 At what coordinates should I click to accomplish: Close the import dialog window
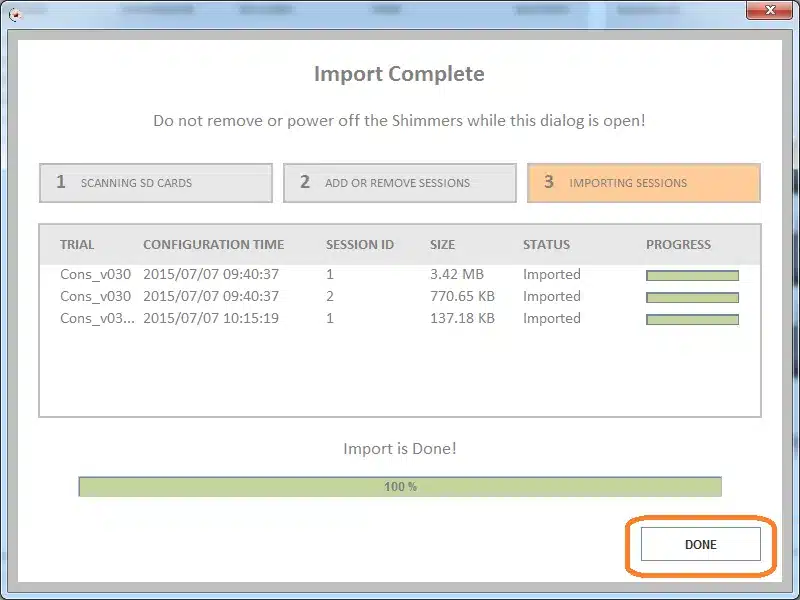769,10
